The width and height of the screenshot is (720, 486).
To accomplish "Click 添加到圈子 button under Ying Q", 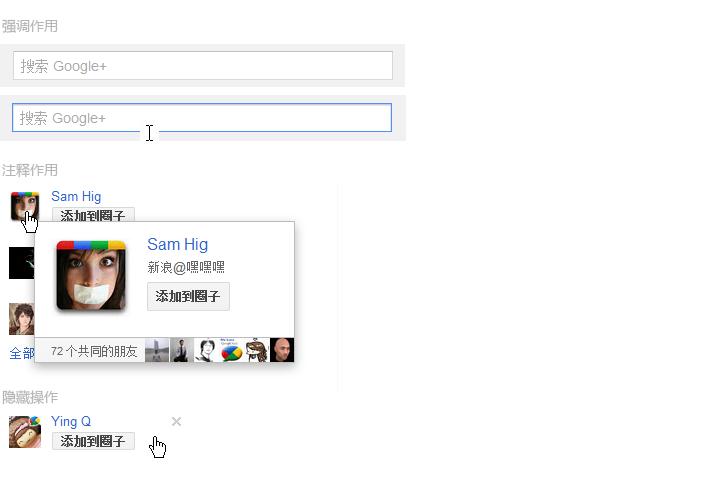I will (93, 441).
